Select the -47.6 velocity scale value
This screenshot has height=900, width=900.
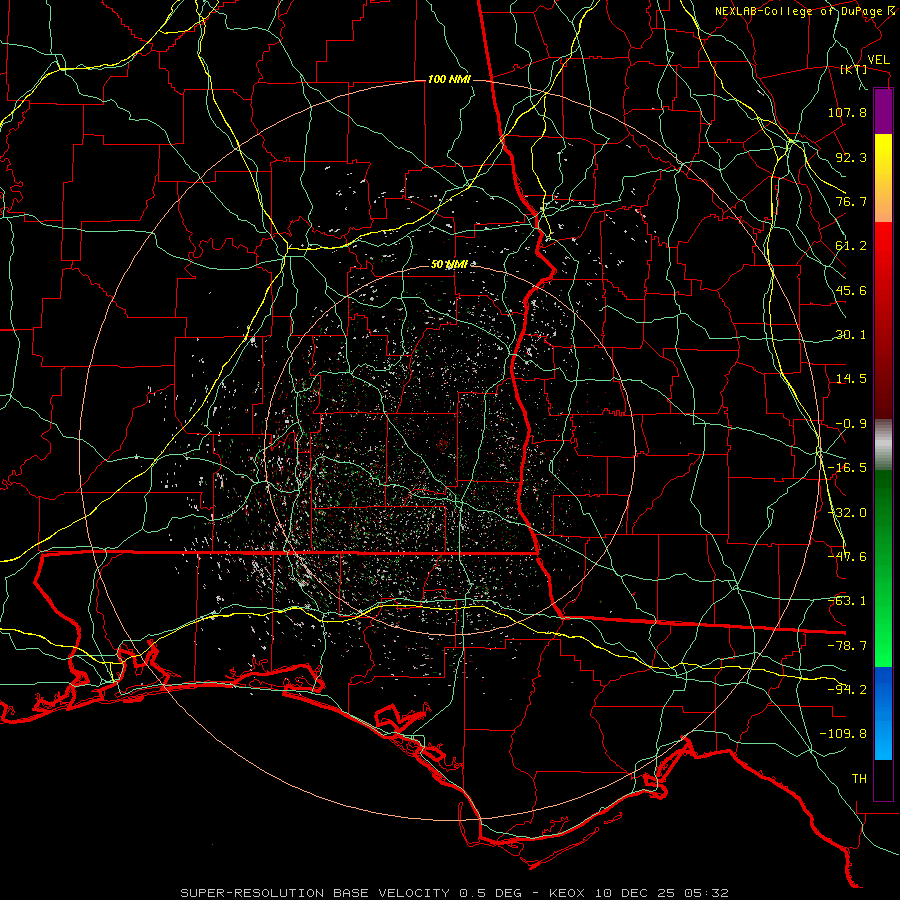tap(847, 557)
